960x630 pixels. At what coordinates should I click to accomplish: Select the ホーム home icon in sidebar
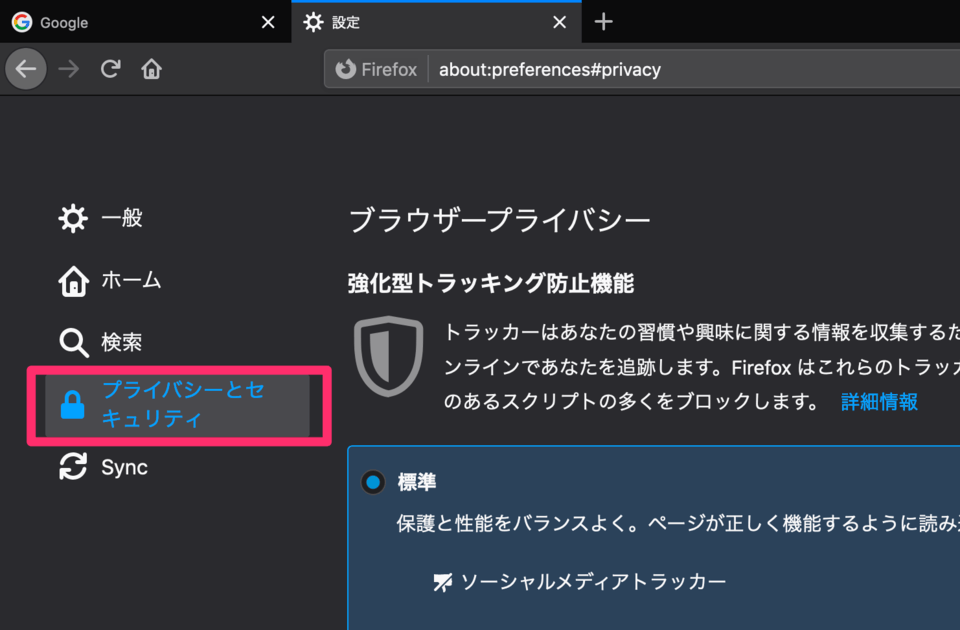pyautogui.click(x=73, y=280)
